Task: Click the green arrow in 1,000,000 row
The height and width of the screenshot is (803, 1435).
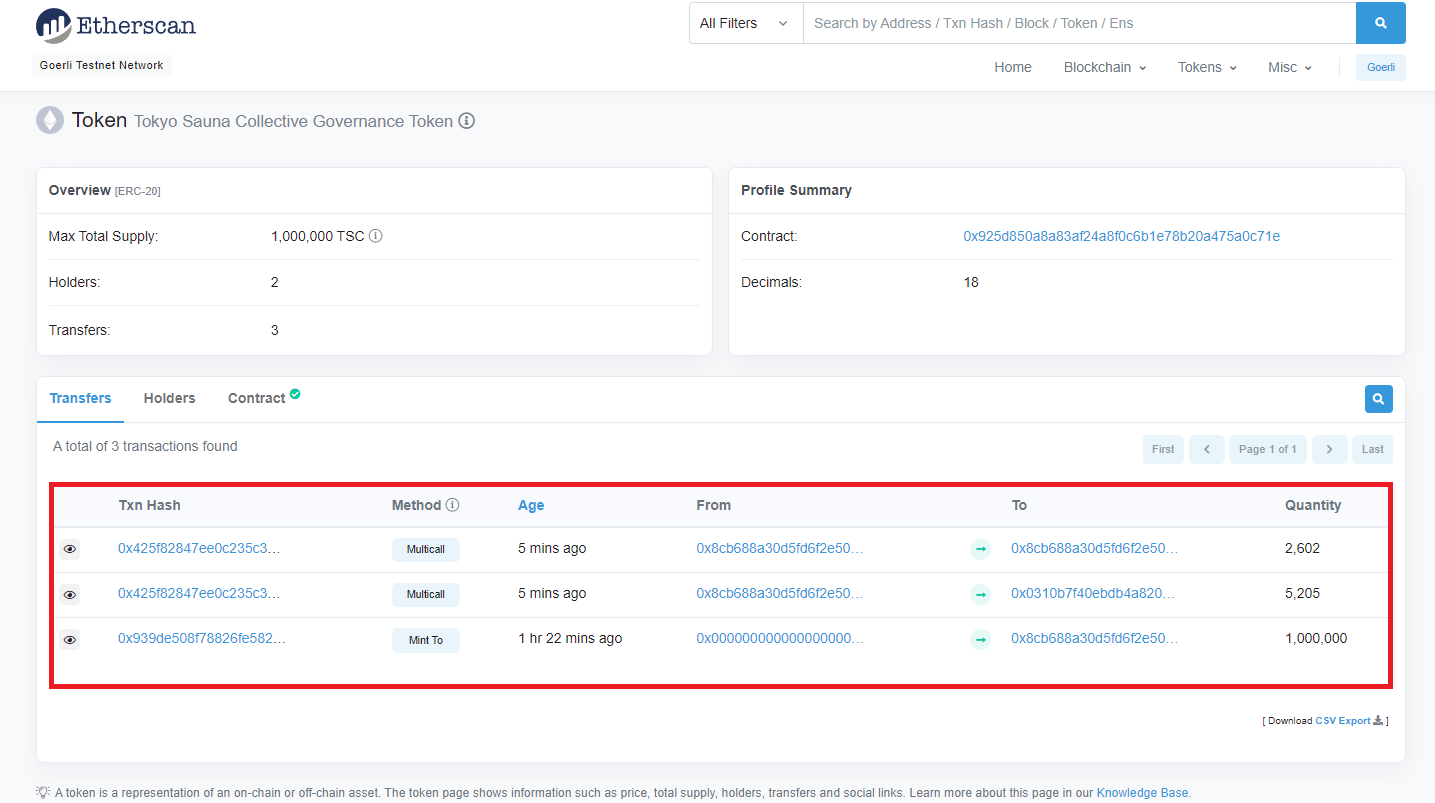Action: pos(980,639)
